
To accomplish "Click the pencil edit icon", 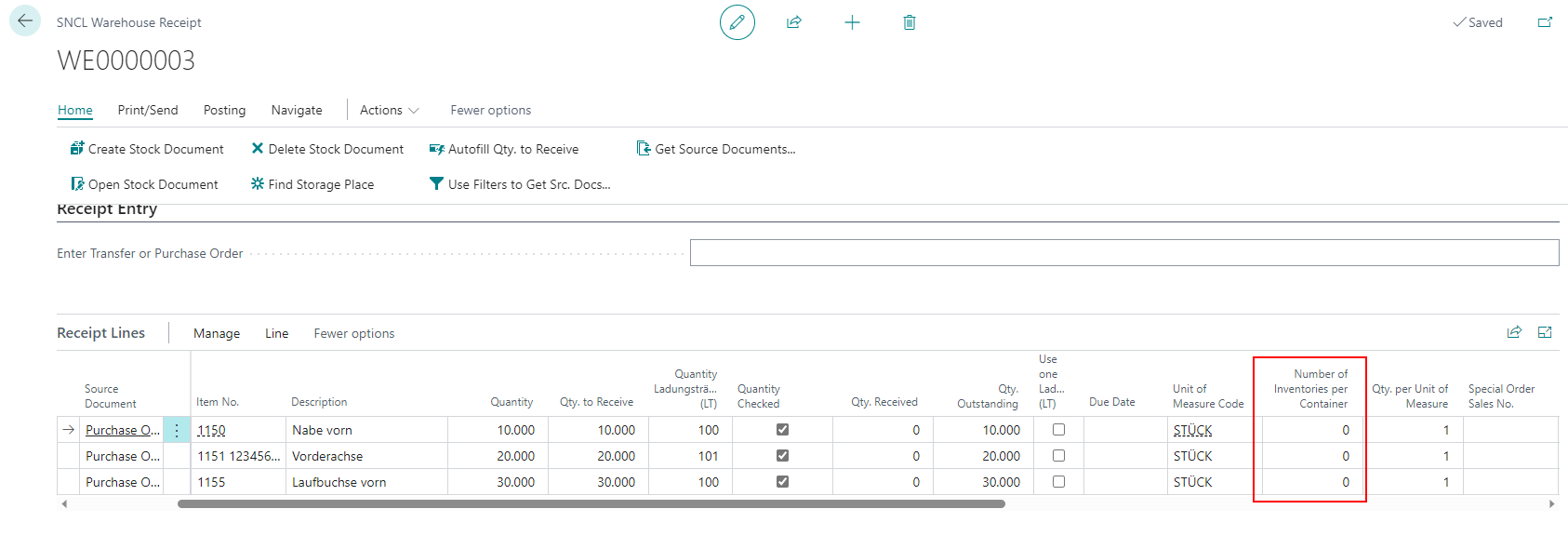I will (x=737, y=22).
